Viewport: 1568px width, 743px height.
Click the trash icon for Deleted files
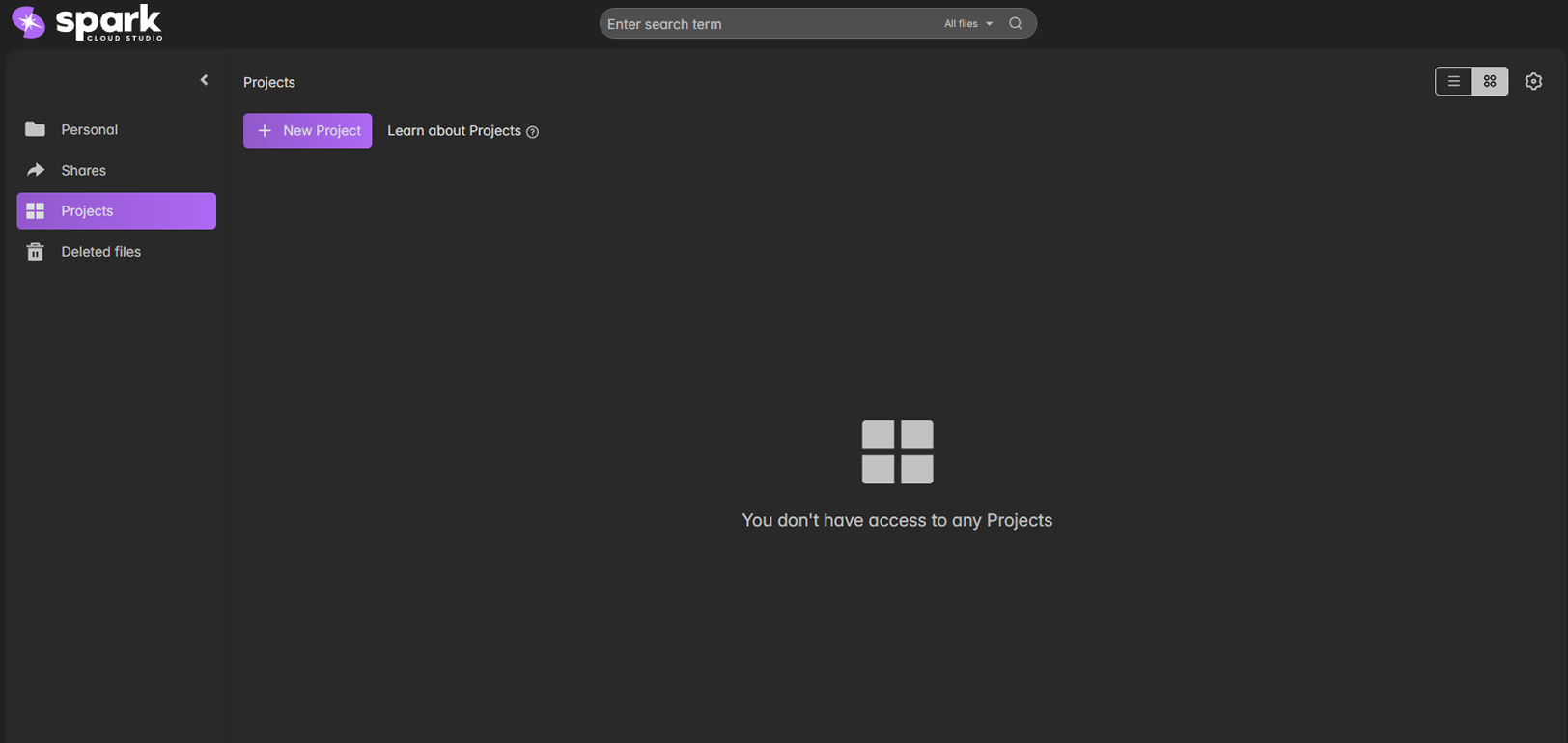(x=36, y=252)
